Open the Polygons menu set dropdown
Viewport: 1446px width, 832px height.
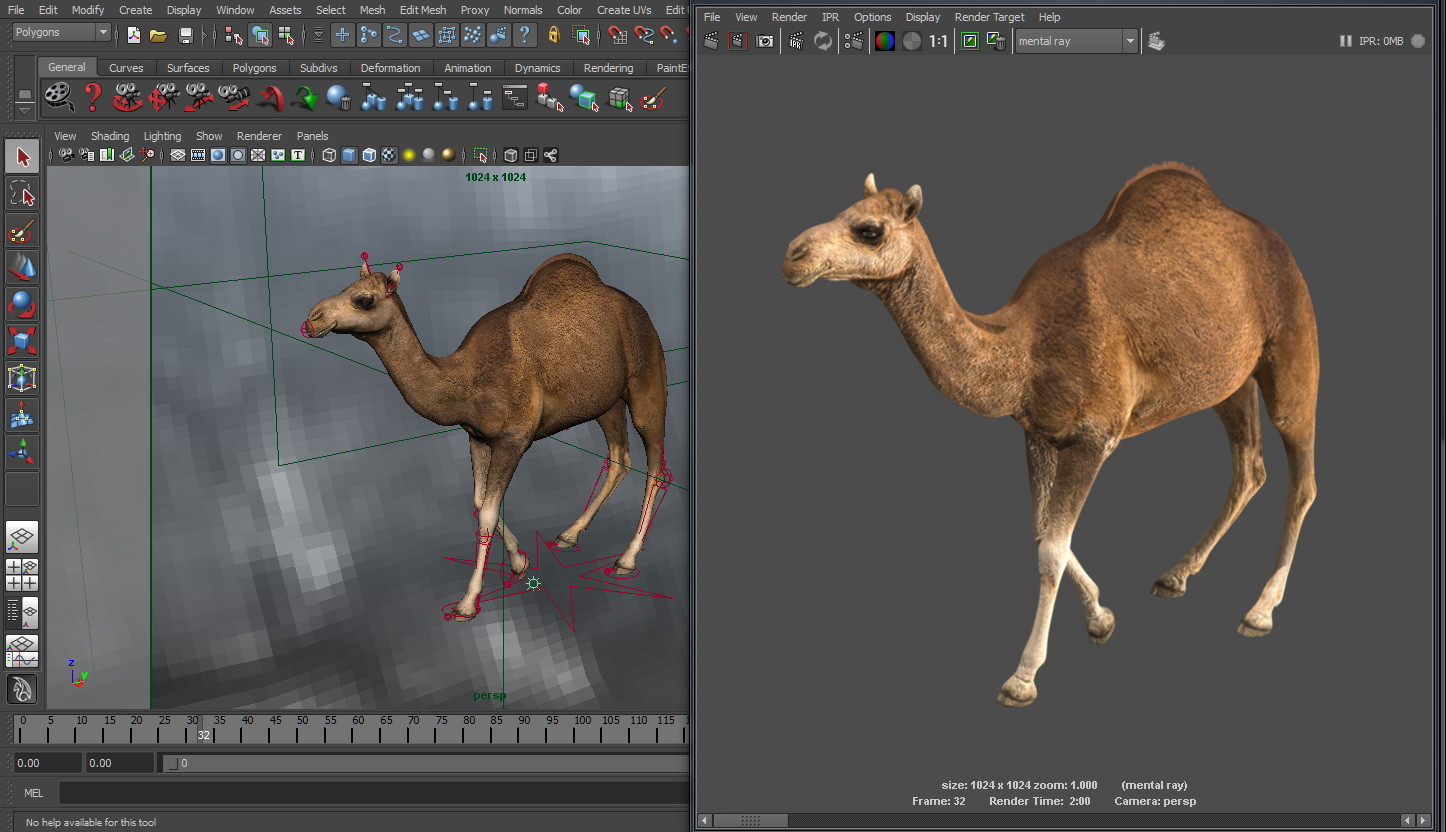(x=61, y=32)
